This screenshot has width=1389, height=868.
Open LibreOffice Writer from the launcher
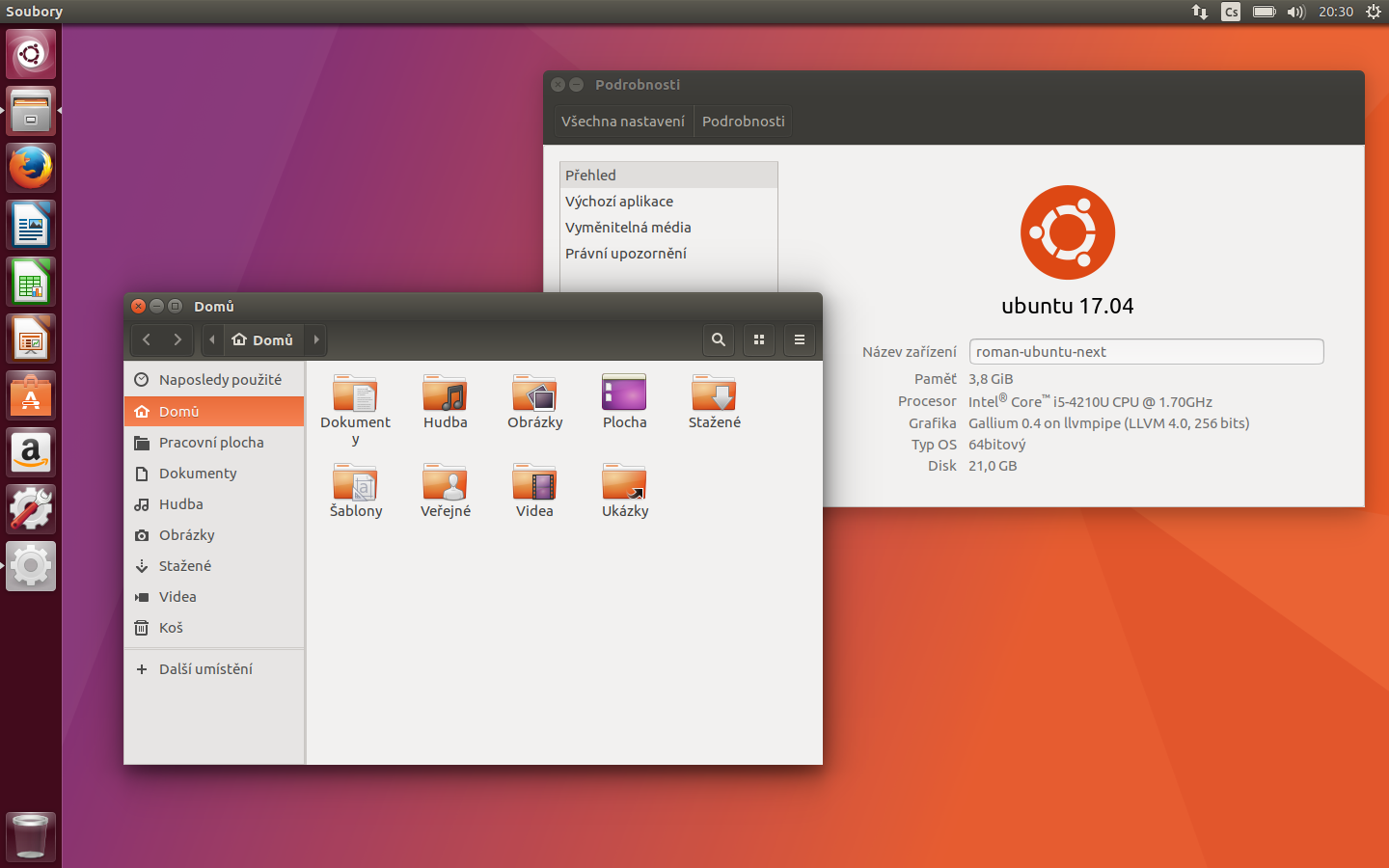(30, 224)
